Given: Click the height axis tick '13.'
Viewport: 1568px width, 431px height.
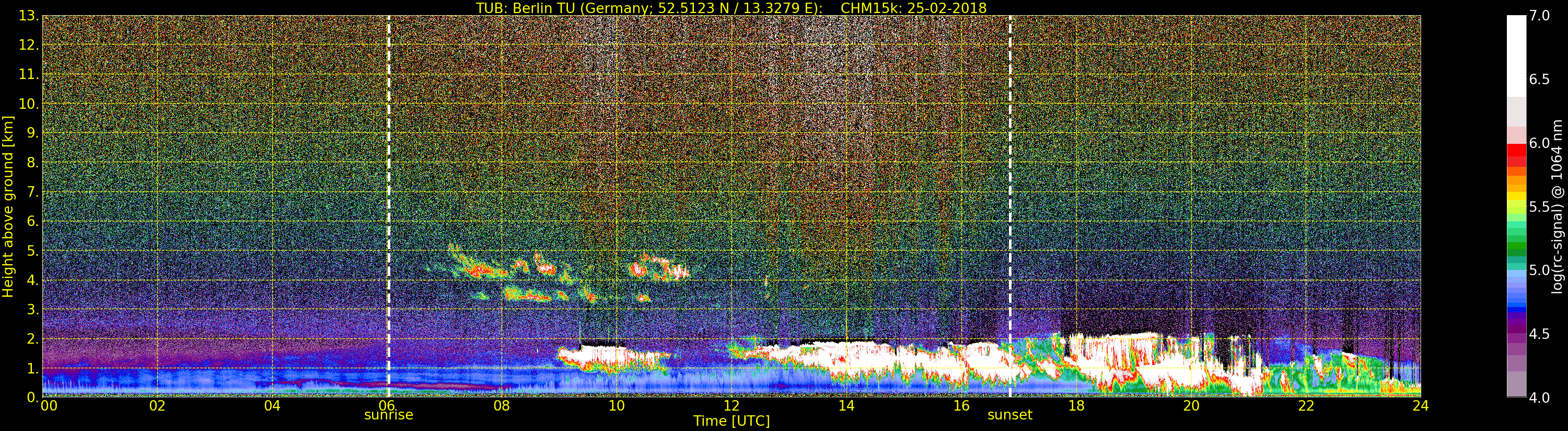Looking at the screenshot, I should pos(29,16).
